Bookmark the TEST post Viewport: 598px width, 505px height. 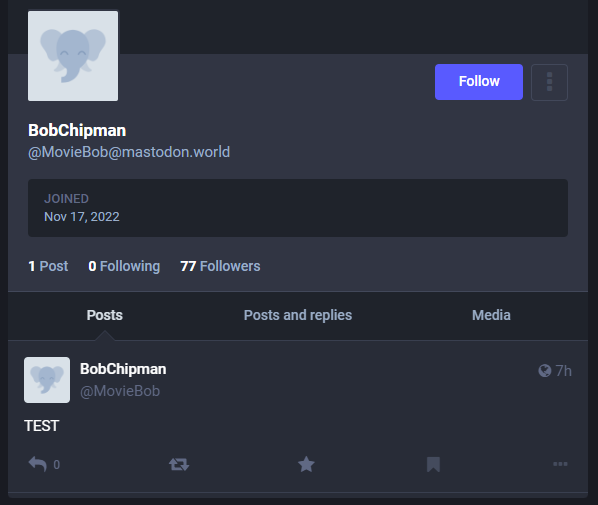(433, 464)
